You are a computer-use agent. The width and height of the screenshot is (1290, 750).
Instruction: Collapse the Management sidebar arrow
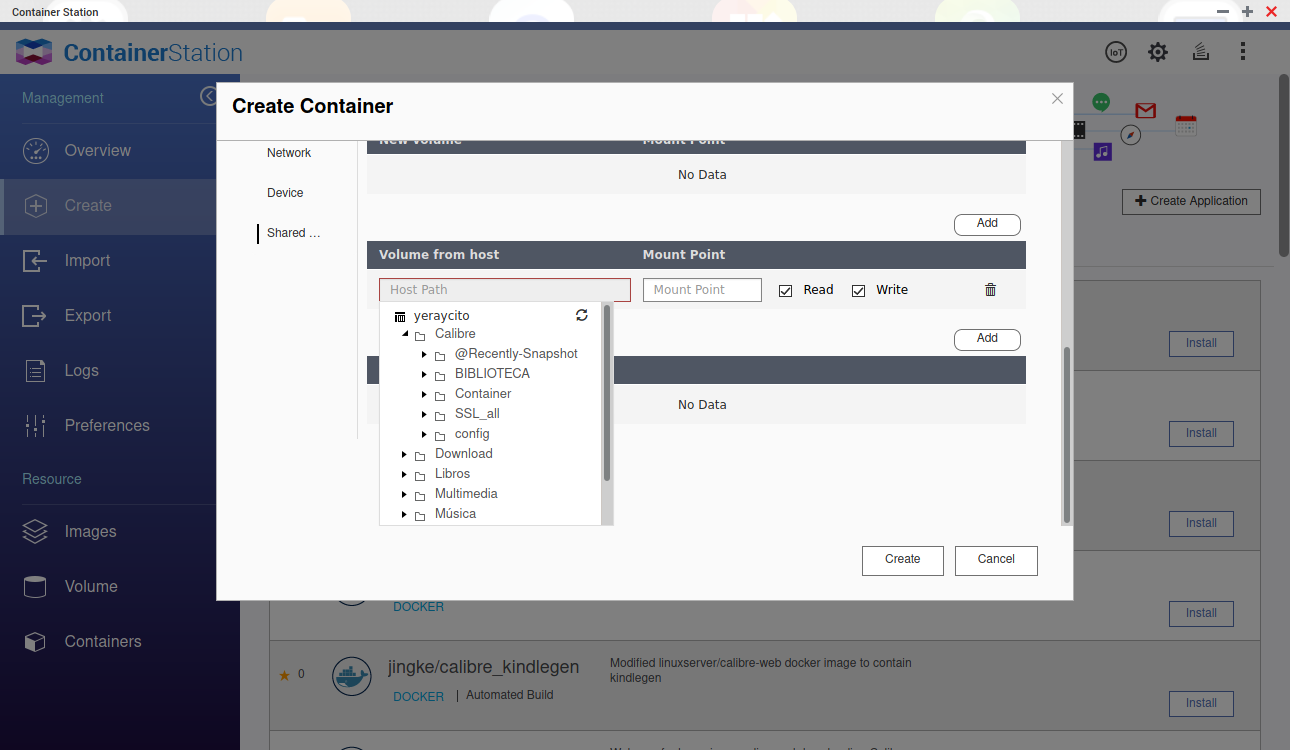(x=208, y=96)
